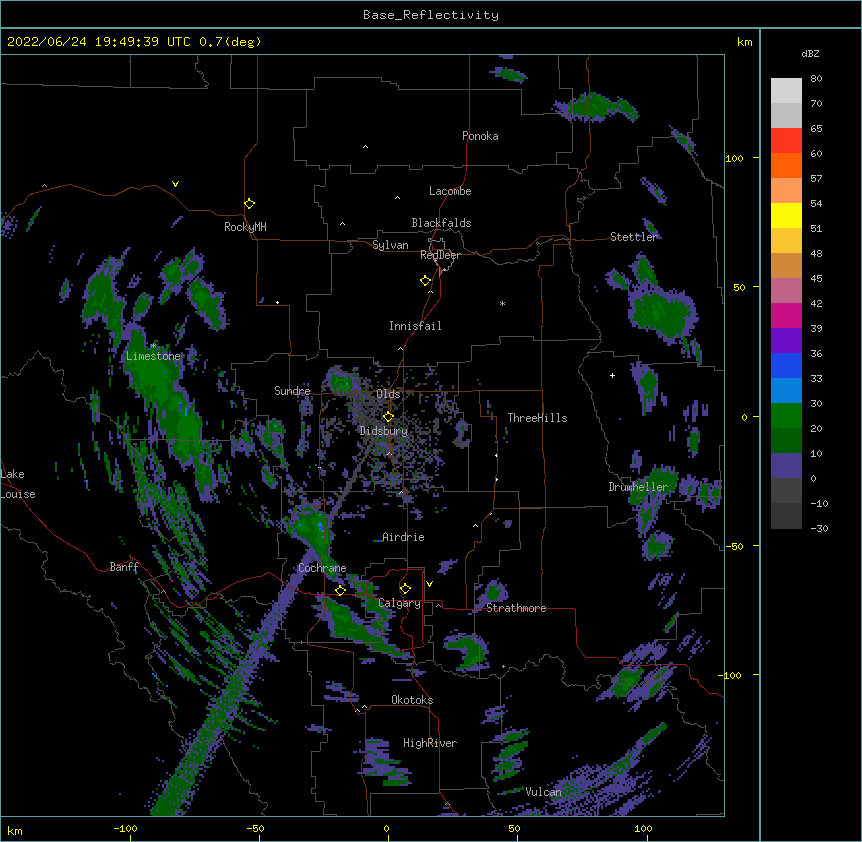Click the Didsbury label
This screenshot has height=842, width=862.
pyautogui.click(x=384, y=431)
